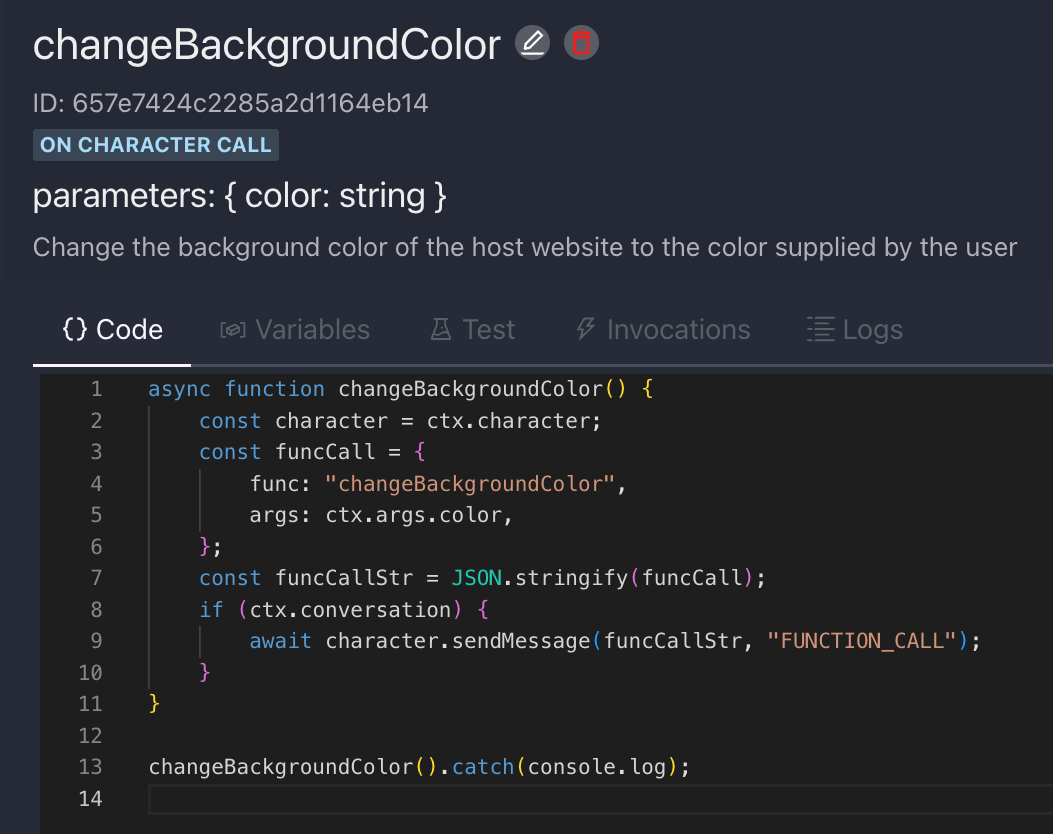Click the changeBackgroundColor().catch(console.log) line

(x=419, y=767)
